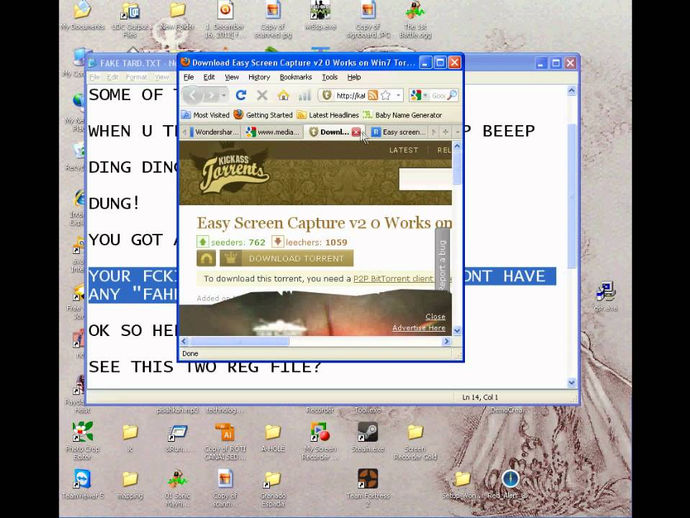Reload the page with the blue refresh icon
Screen dimensions: 690x518
tap(241, 95)
